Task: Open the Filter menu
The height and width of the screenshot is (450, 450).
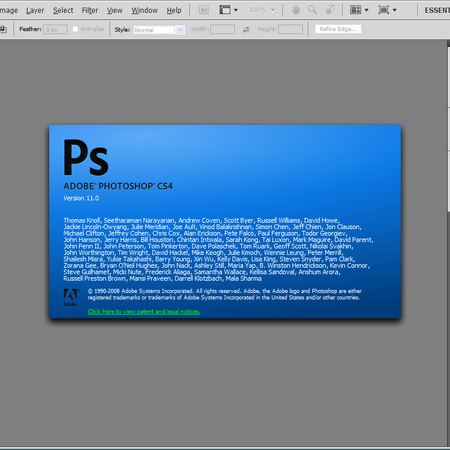Action: (90, 10)
